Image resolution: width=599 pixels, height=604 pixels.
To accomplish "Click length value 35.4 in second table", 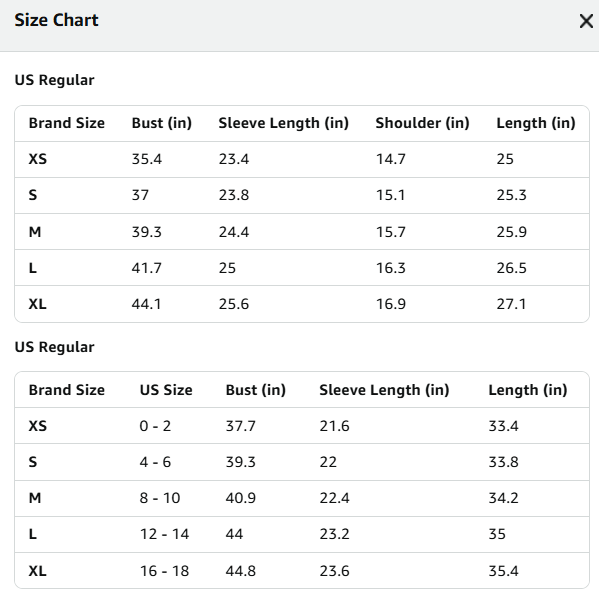I will click(x=503, y=571).
